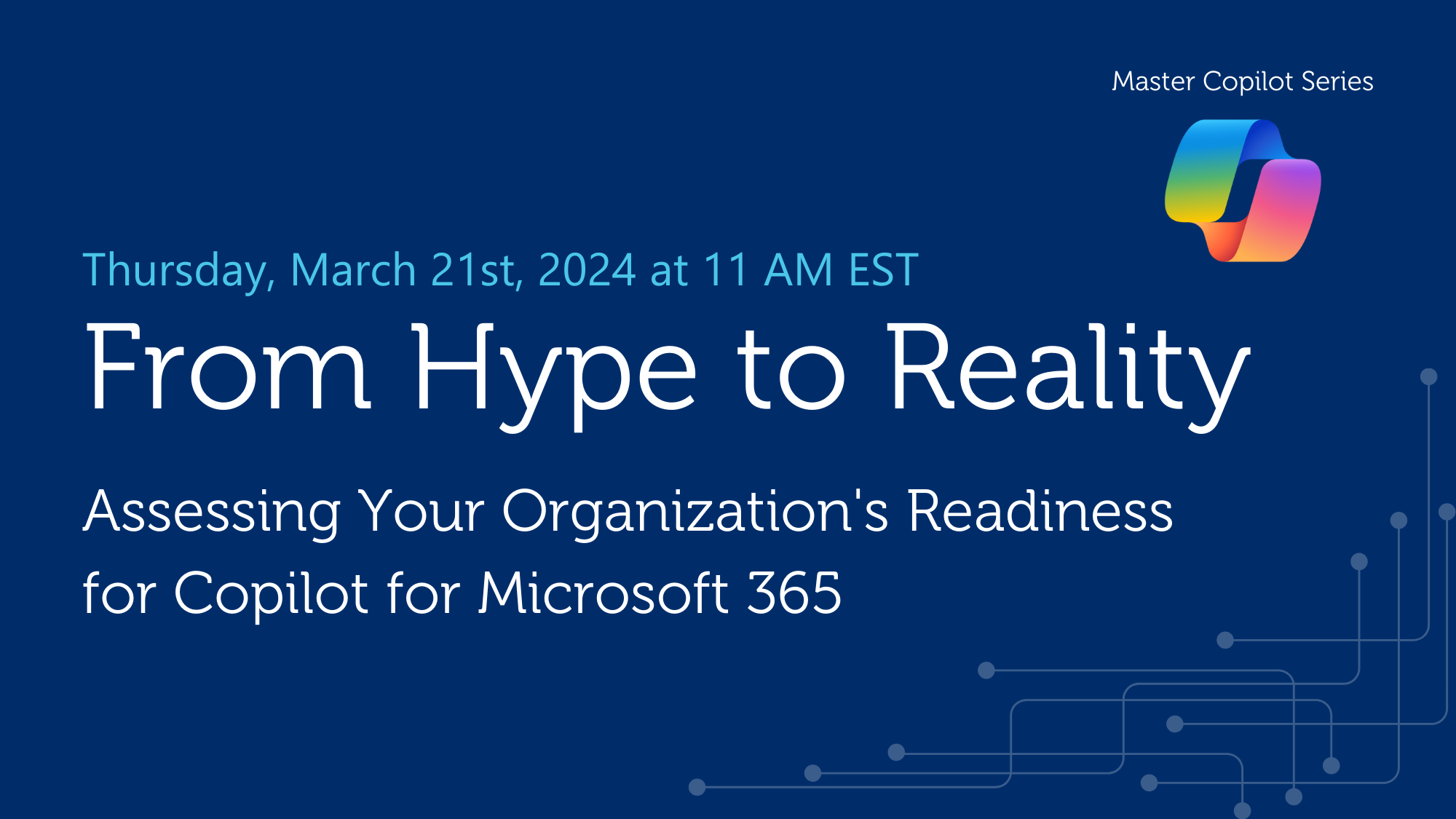
Task: Click the date line 'Thursday, March 21st, 2024 at 11 AM EST'
Action: [x=500, y=271]
